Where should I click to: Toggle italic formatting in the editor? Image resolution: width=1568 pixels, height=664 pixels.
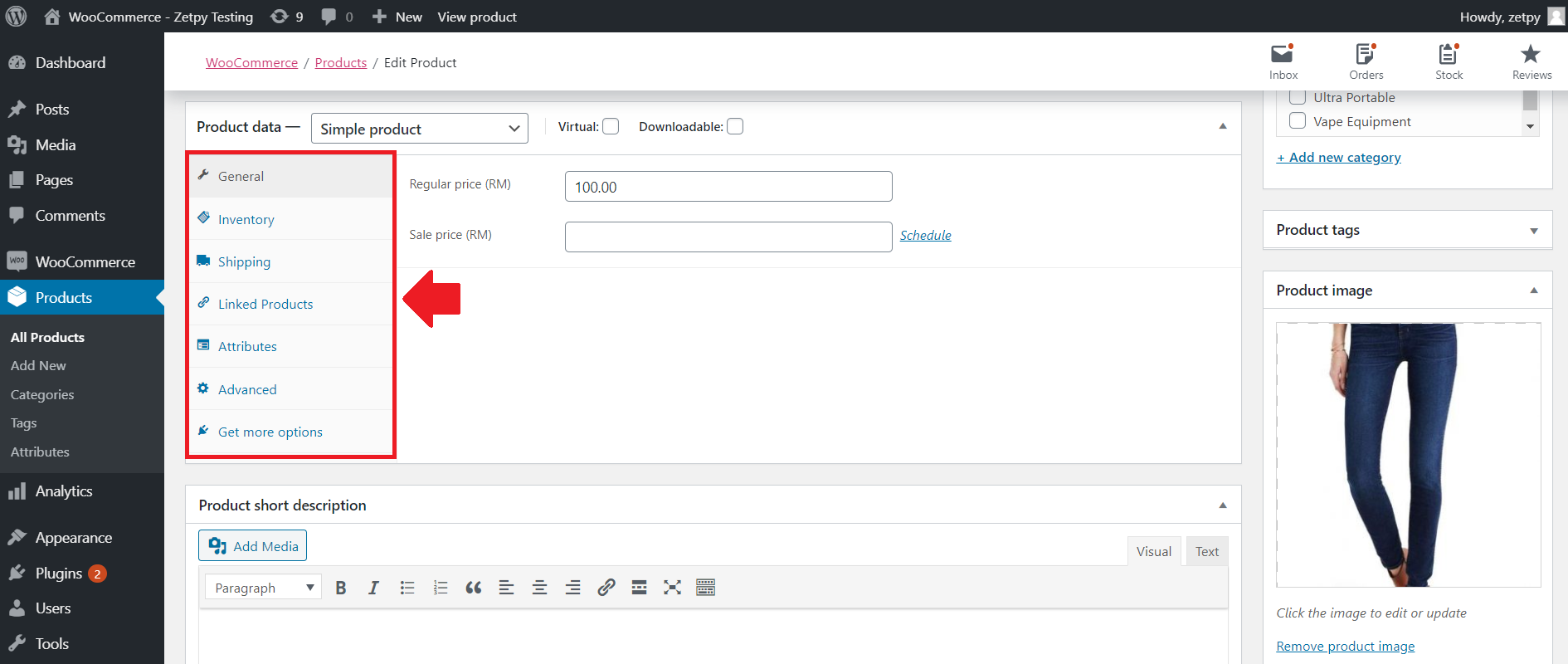(373, 588)
